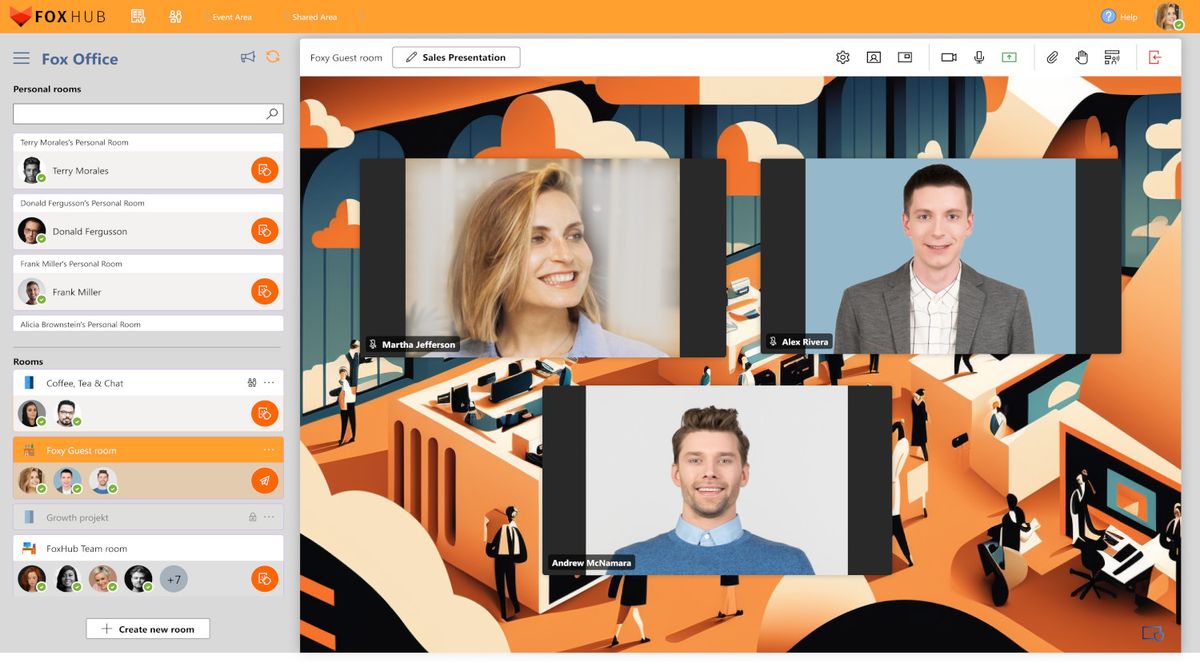Leave the room via the red exit icon
The height and width of the screenshot is (666, 1200).
point(1157,57)
